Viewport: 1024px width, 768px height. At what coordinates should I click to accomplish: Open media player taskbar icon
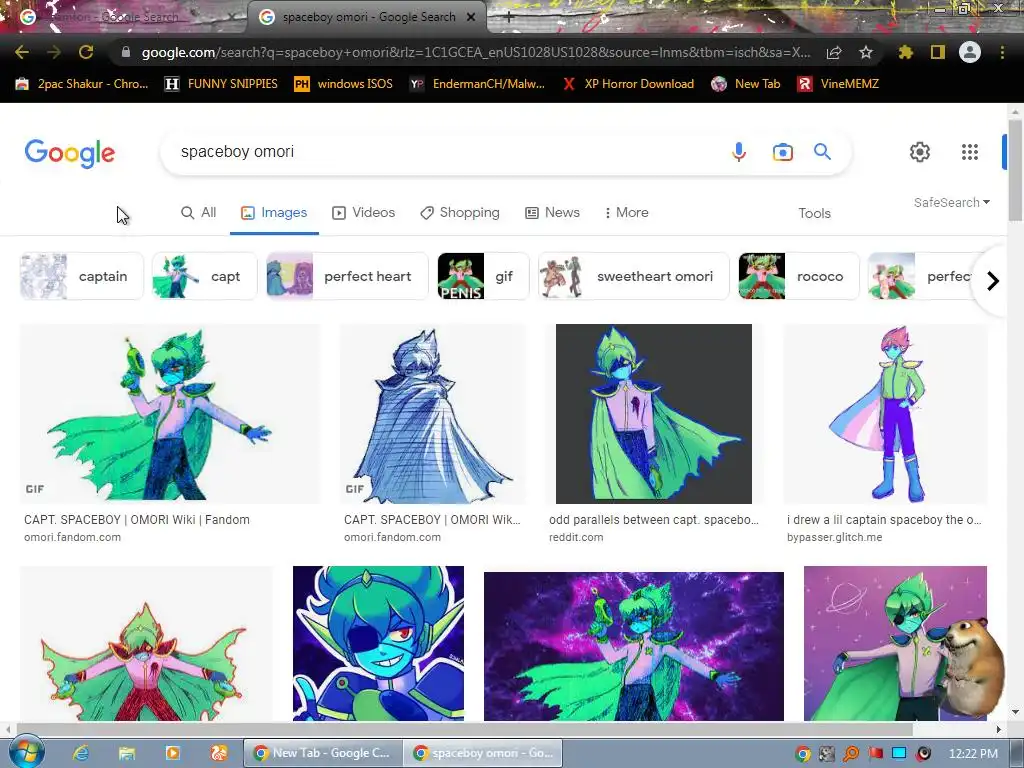coord(172,753)
